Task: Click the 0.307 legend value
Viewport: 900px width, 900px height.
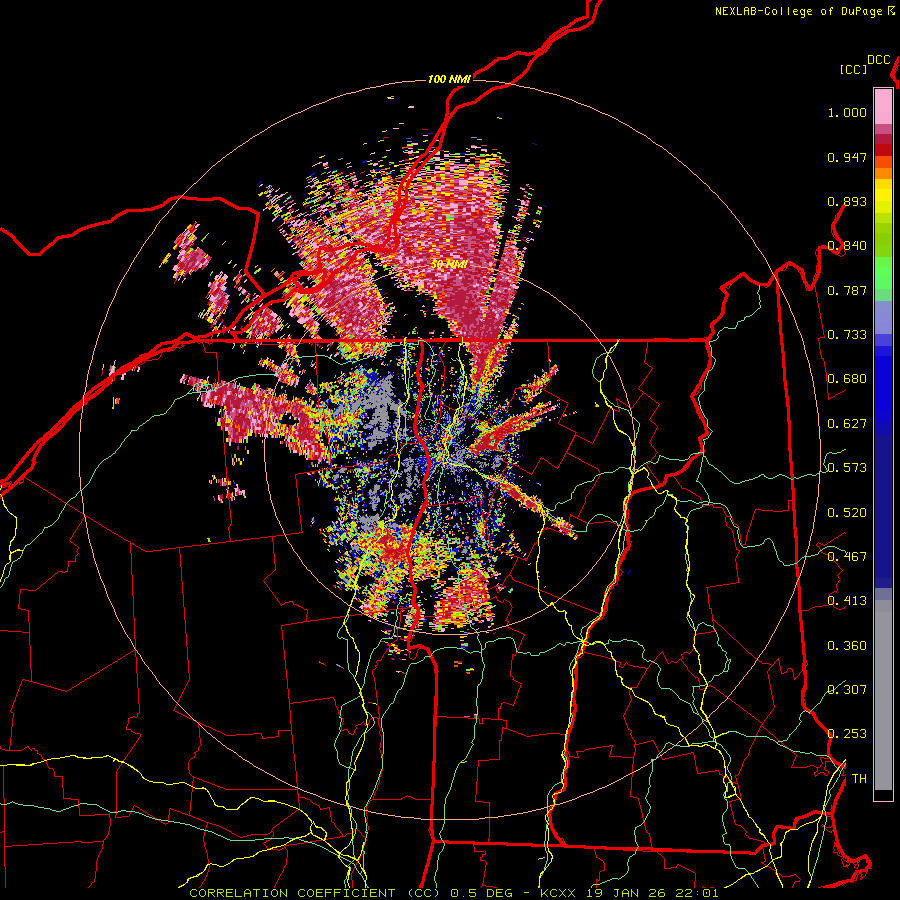Action: click(x=847, y=690)
